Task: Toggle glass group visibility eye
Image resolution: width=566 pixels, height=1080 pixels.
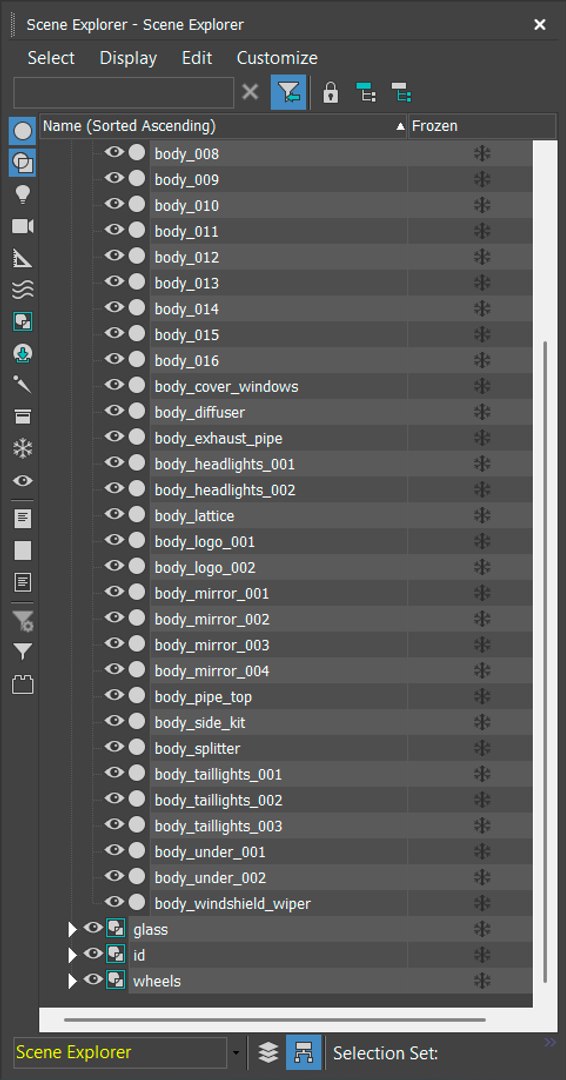Action: (93, 928)
